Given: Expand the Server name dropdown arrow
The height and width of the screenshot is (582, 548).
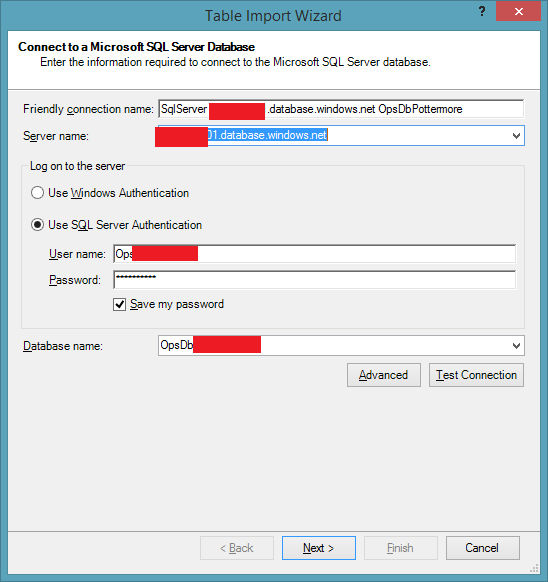Looking at the screenshot, I should pyautogui.click(x=516, y=136).
